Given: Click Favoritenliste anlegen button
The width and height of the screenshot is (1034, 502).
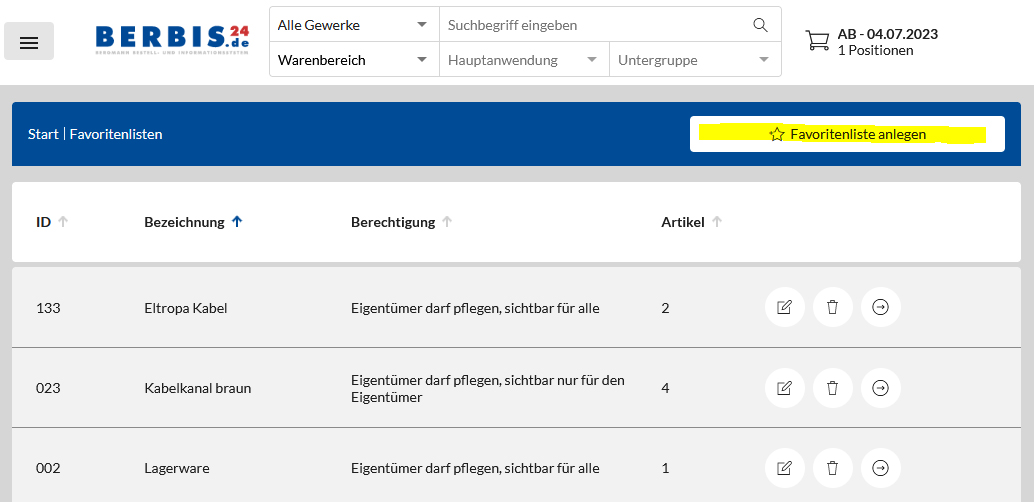Looking at the screenshot, I should (x=847, y=135).
